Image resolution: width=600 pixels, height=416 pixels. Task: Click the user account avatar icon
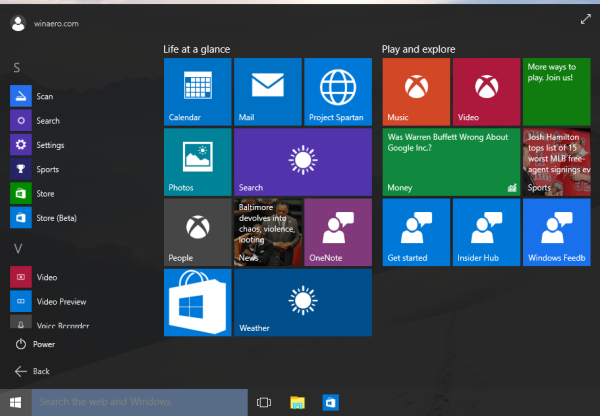18,23
